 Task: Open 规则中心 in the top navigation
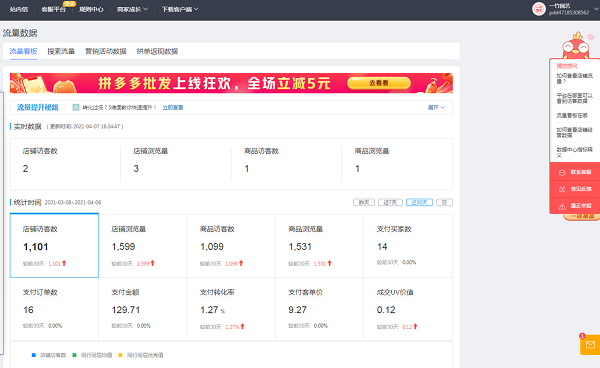tap(91, 9)
